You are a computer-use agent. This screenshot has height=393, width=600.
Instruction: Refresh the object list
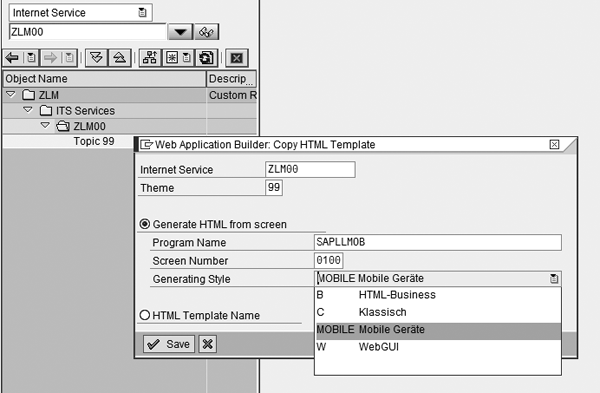(207, 58)
